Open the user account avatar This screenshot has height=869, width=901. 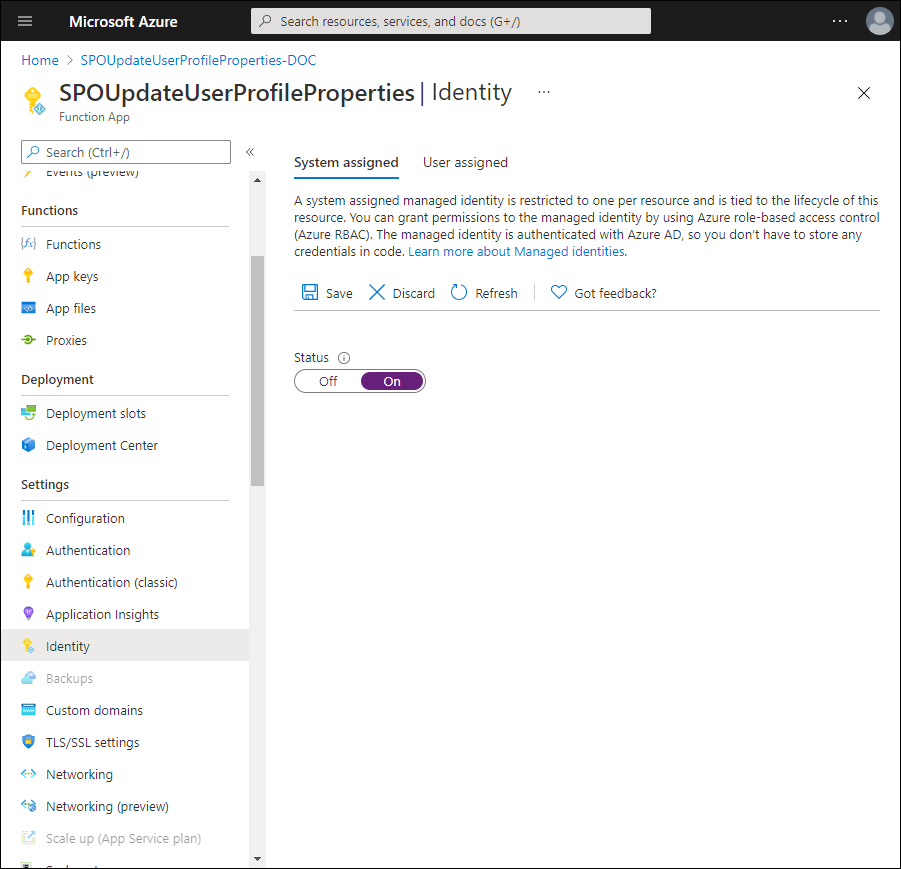[879, 21]
